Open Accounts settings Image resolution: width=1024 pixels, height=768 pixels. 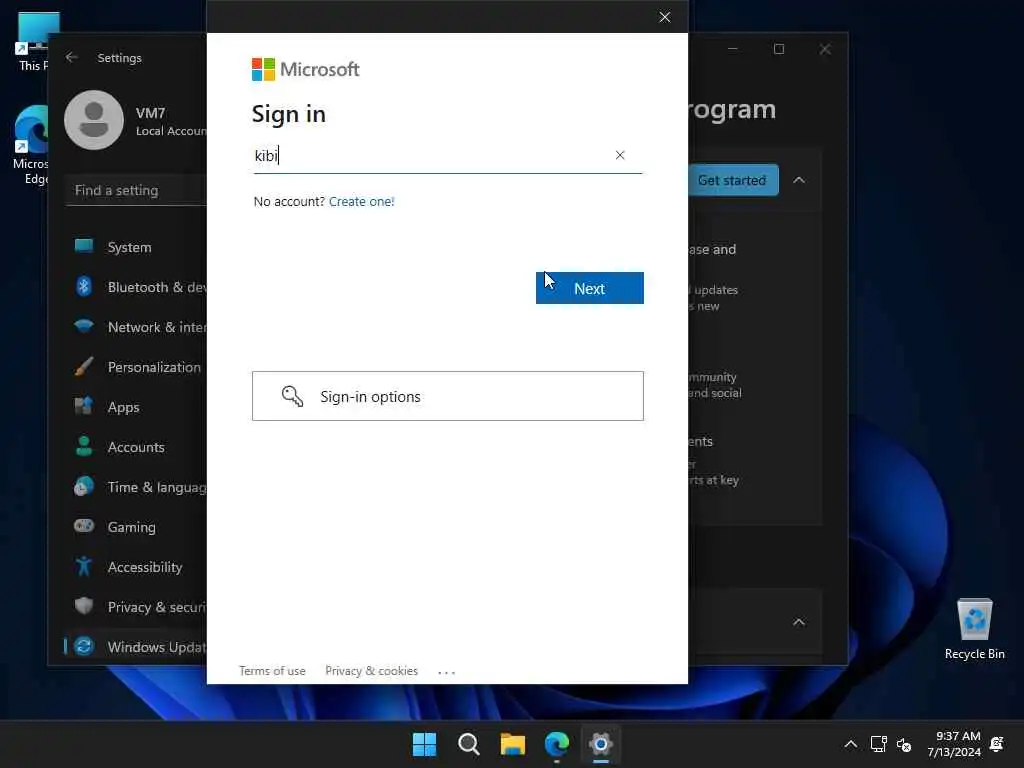[x=136, y=447]
